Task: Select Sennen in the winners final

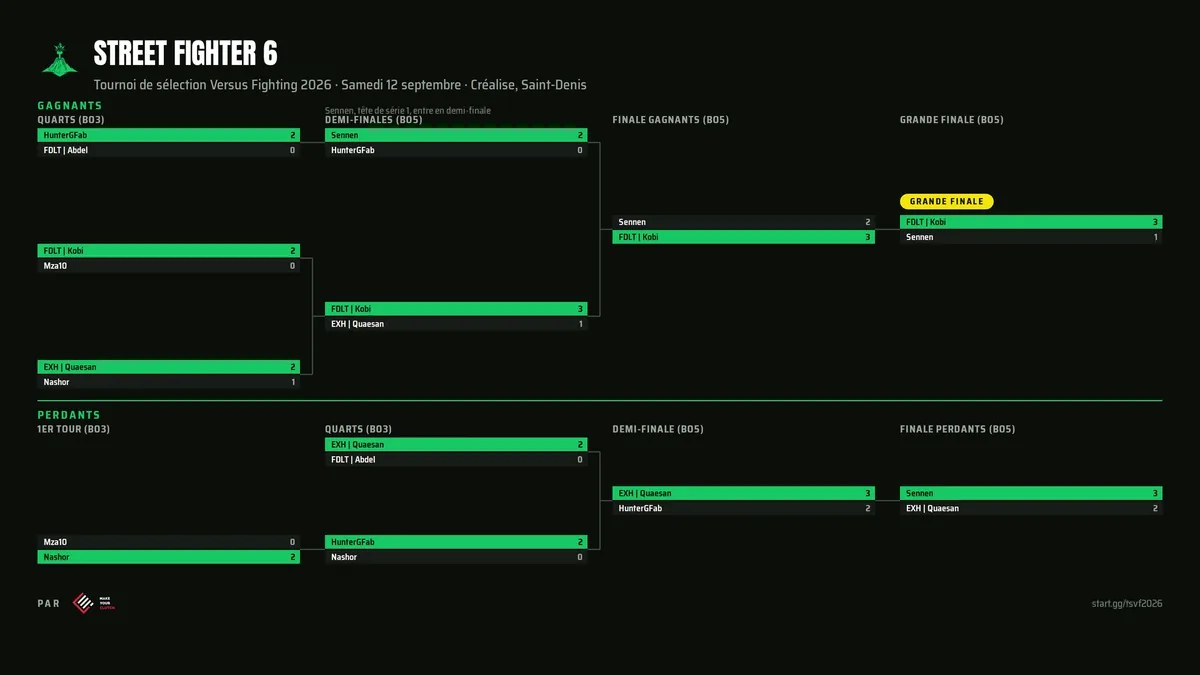Action: 743,222
